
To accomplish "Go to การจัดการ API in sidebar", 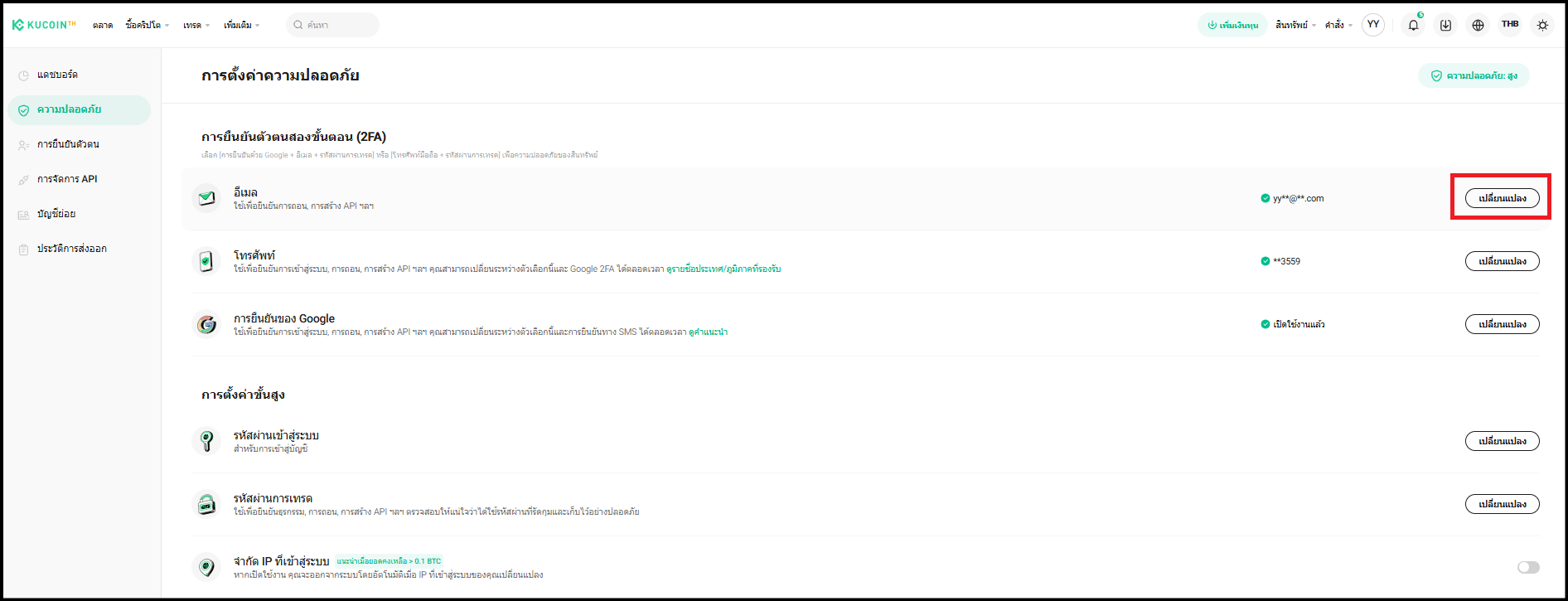I will (67, 179).
